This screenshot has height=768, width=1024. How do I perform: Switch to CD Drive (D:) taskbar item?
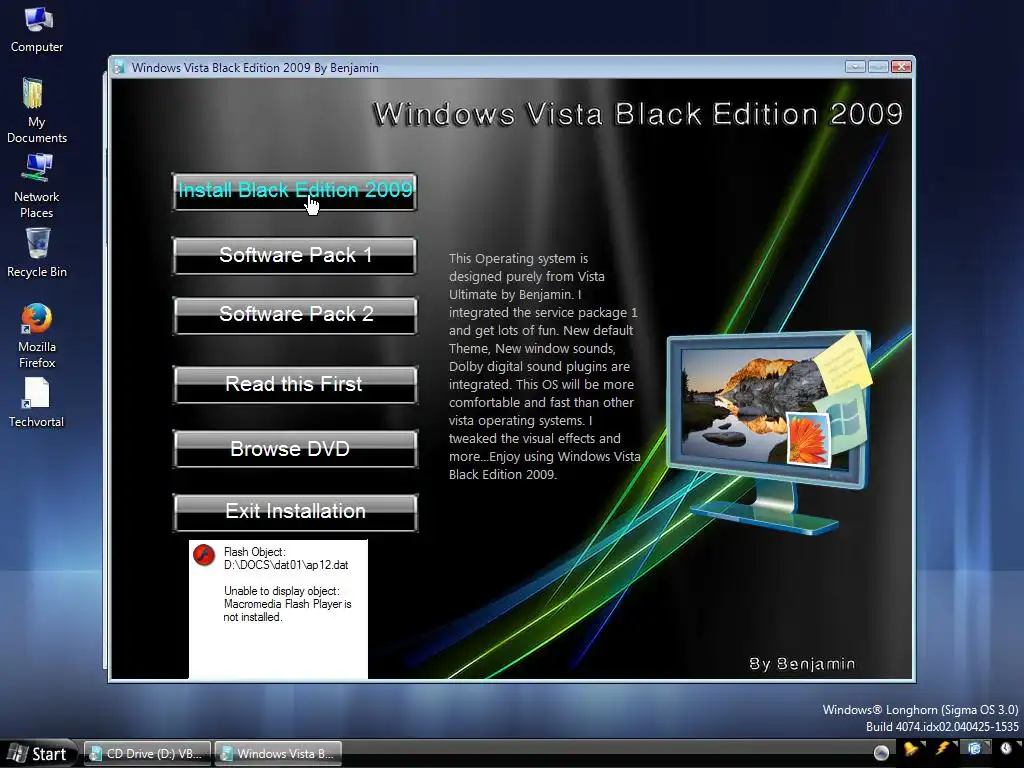(x=148, y=754)
